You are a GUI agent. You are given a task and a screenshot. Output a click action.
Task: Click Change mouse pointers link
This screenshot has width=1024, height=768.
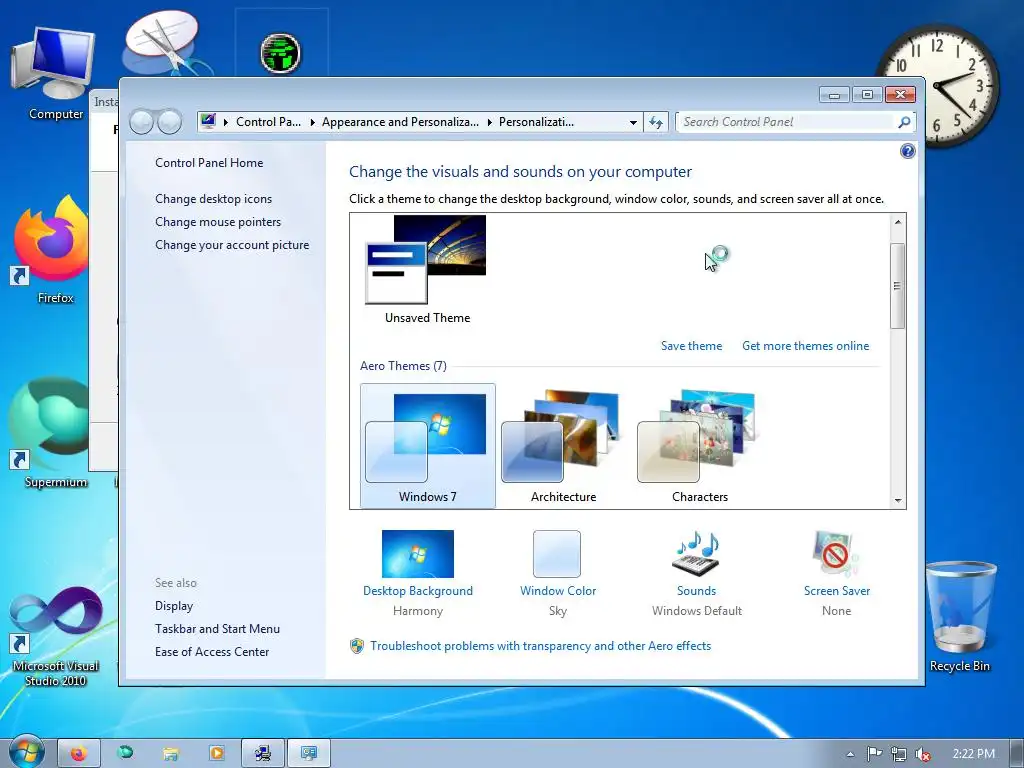(x=218, y=222)
